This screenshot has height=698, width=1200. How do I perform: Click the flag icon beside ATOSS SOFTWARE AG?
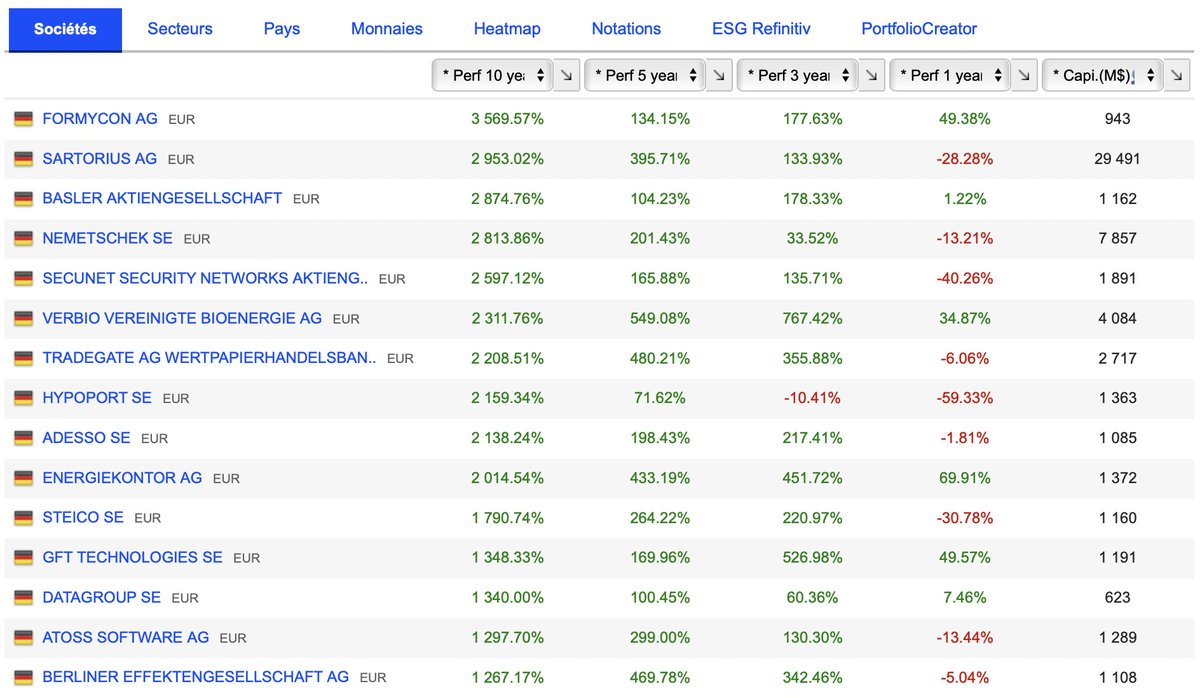pyautogui.click(x=23, y=637)
